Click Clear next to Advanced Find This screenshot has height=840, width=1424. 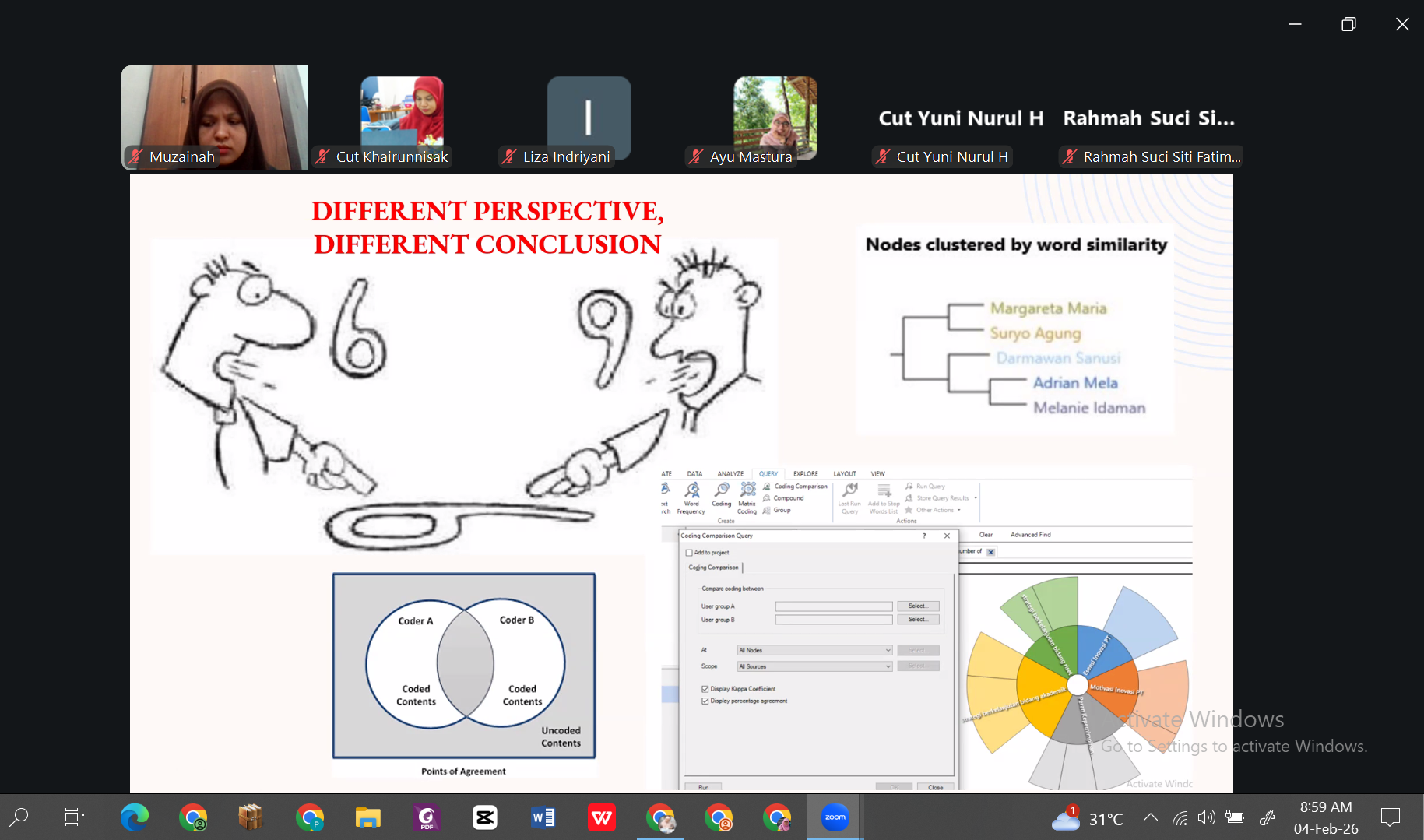click(x=986, y=535)
